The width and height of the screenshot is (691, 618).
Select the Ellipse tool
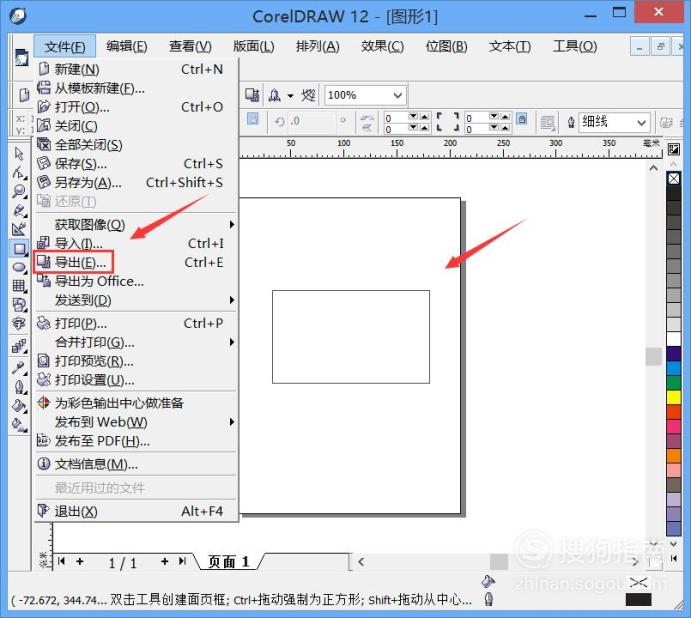[19, 268]
